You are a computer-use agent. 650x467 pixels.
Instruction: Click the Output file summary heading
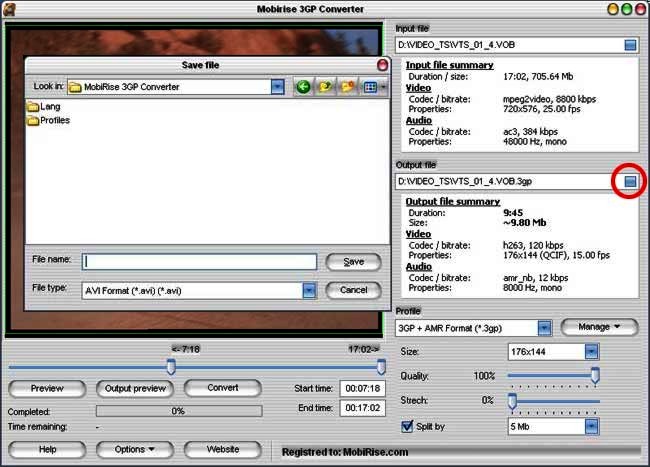pos(453,202)
